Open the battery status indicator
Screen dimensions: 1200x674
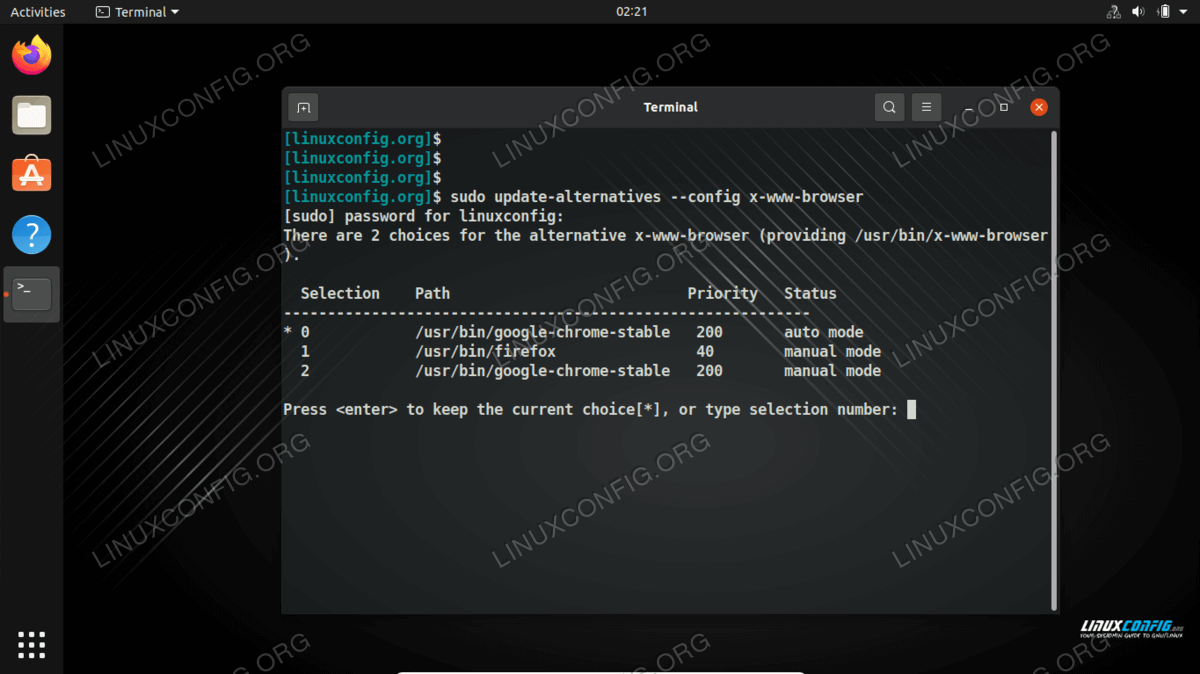tap(1163, 12)
